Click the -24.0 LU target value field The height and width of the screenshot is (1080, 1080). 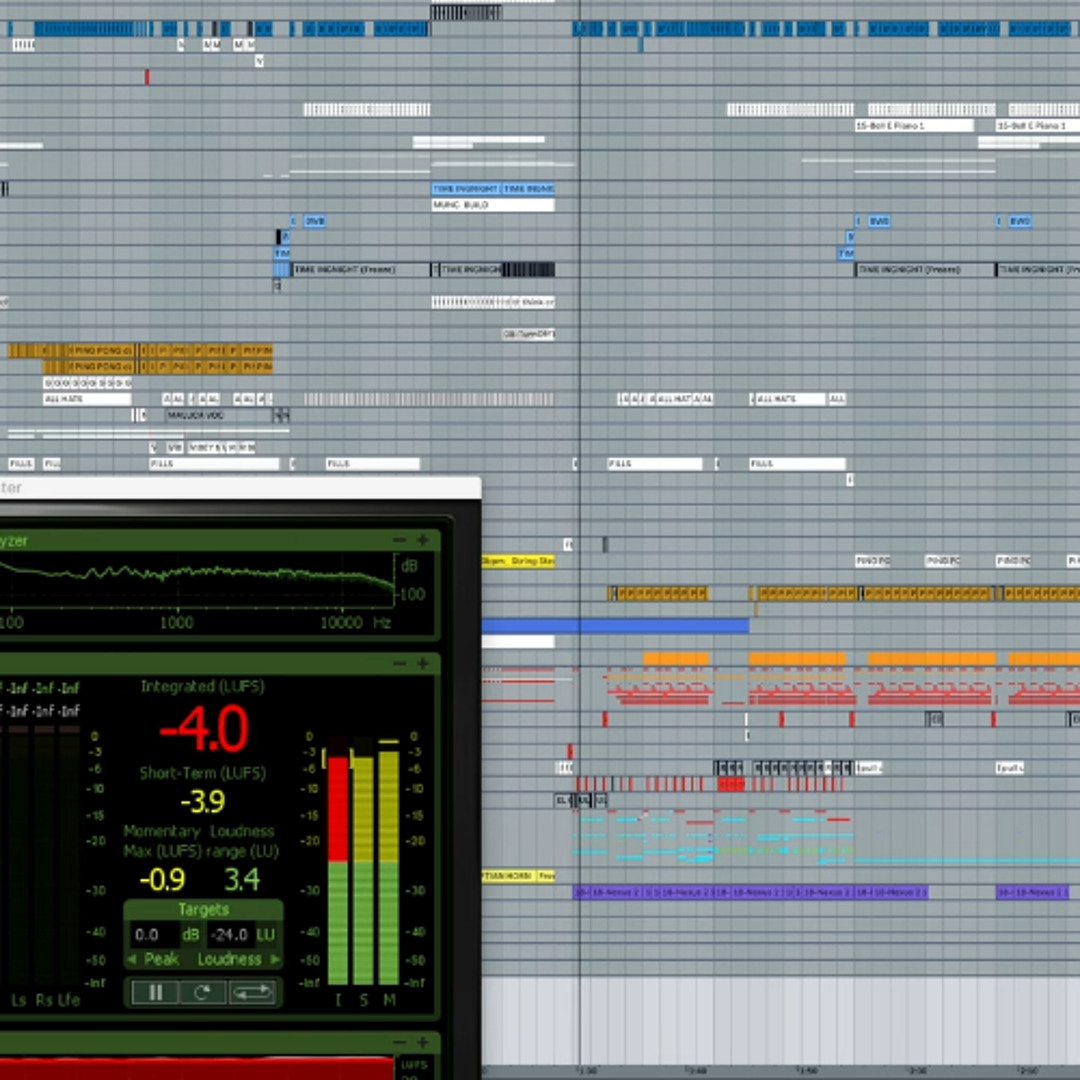tap(229, 934)
